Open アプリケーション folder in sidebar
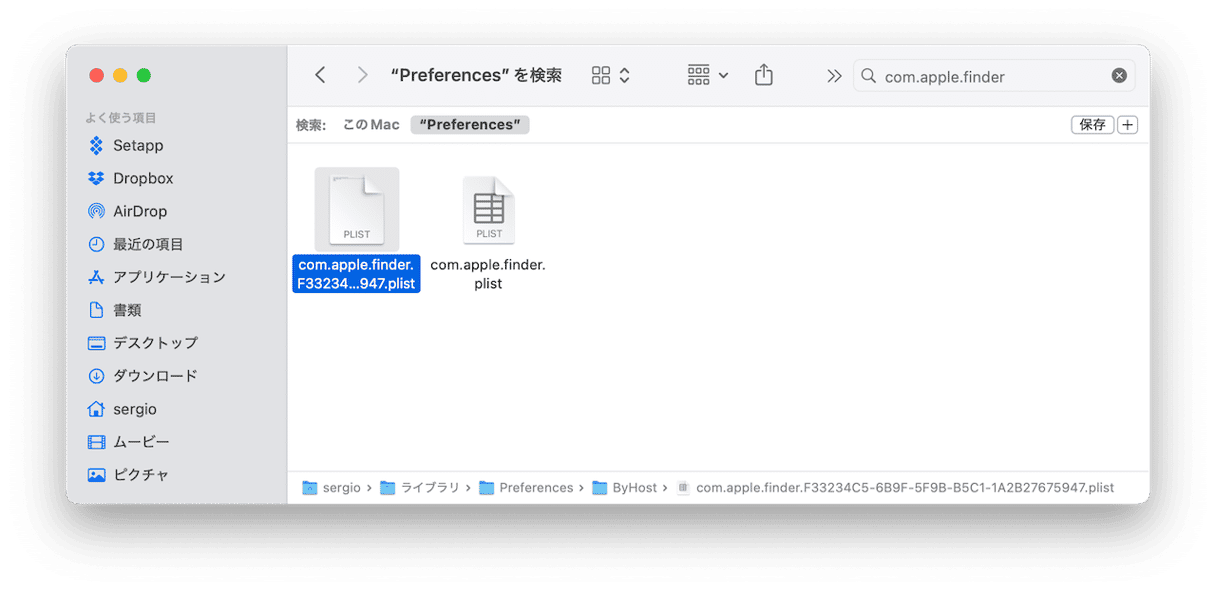1216x591 pixels. (x=169, y=277)
